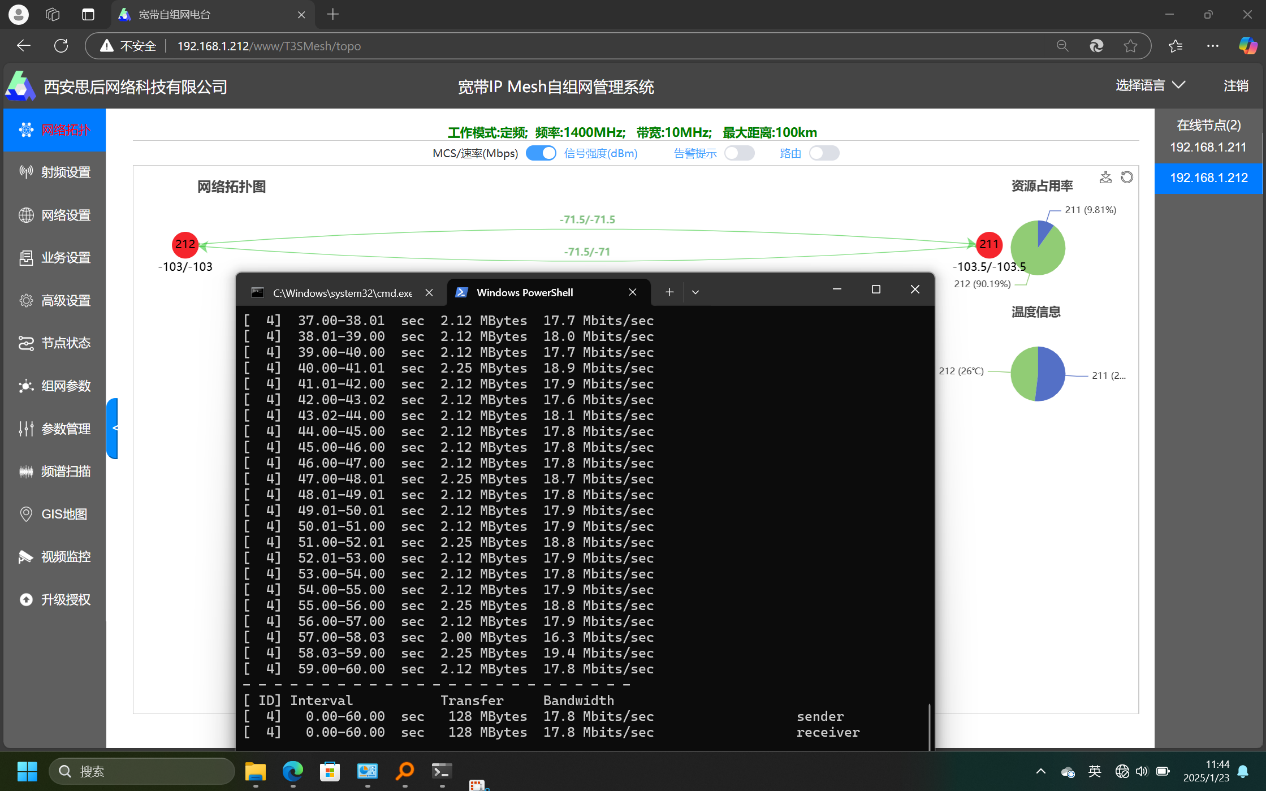Collapse the left sidebar with blue handle

[x=113, y=428]
